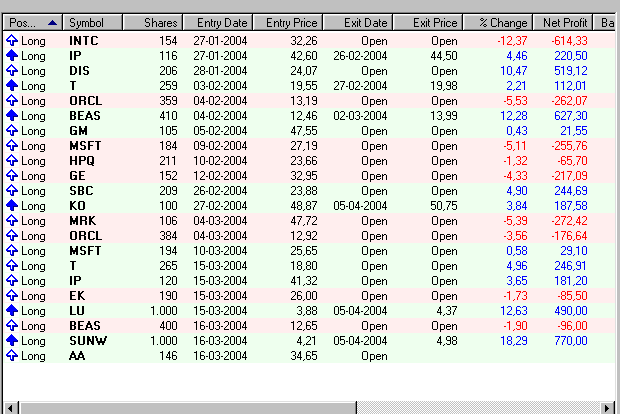
Task: Sort by the Pos... column header
Action: coord(33,23)
